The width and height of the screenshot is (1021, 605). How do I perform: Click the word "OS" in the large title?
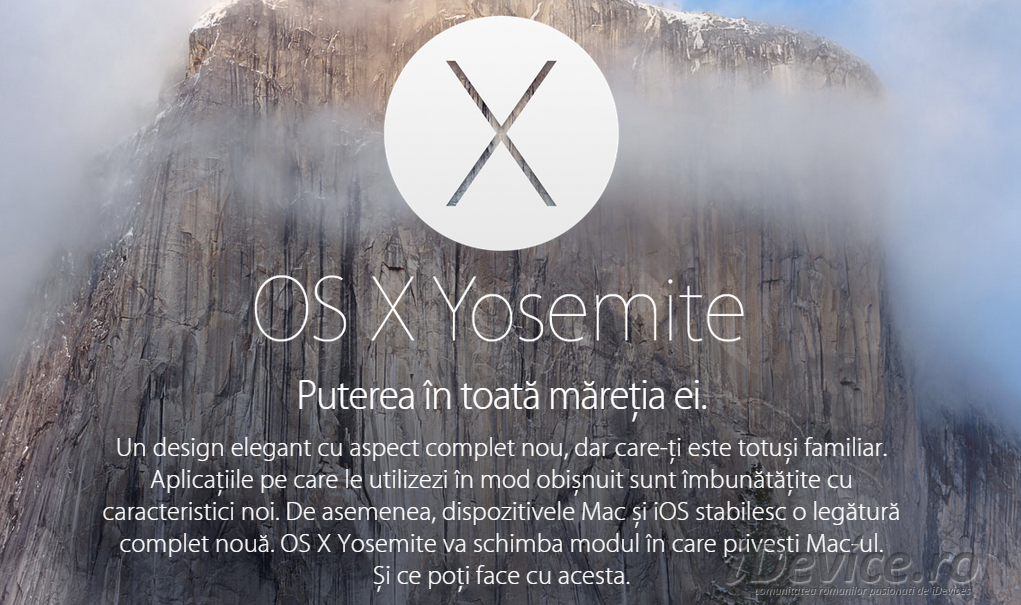(x=300, y=311)
